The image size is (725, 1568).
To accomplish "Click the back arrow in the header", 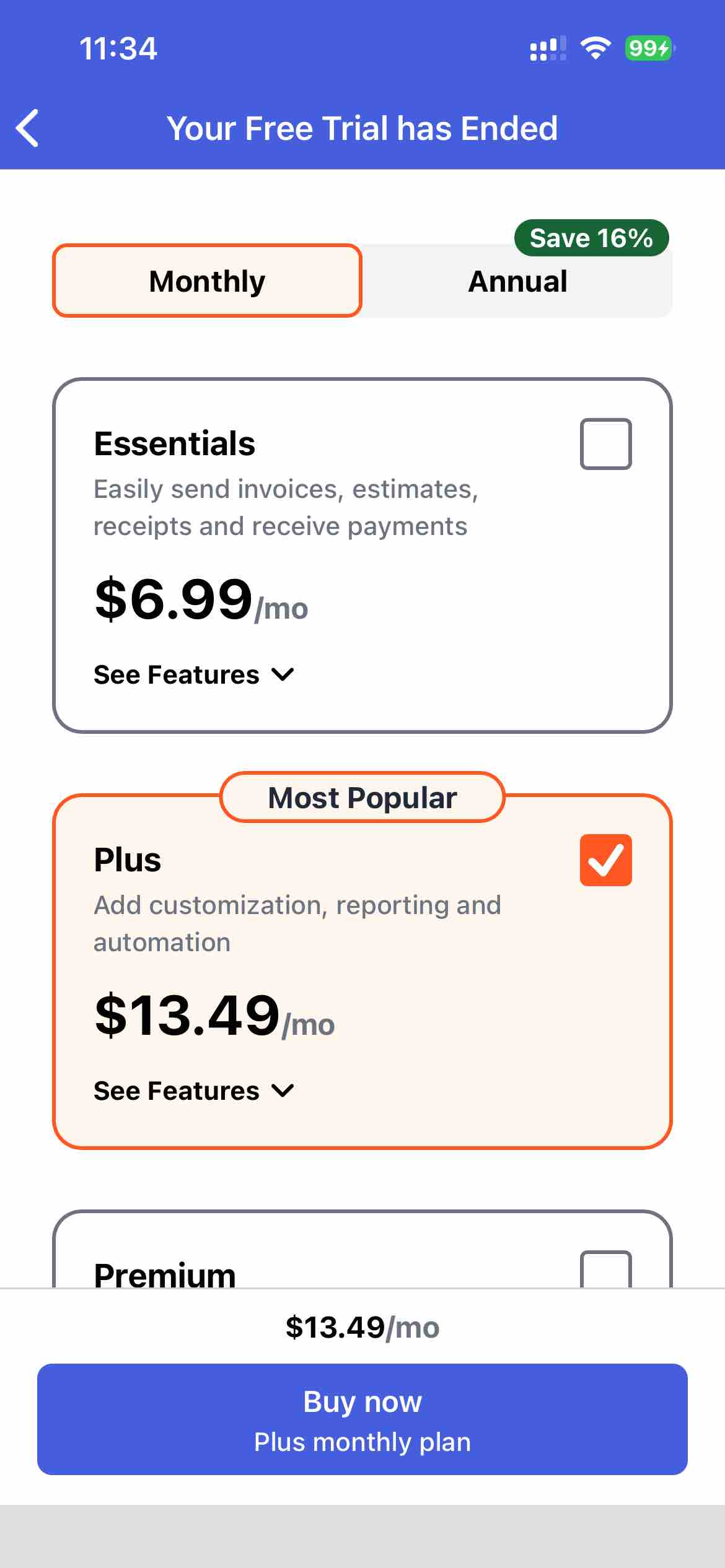I will point(27,129).
